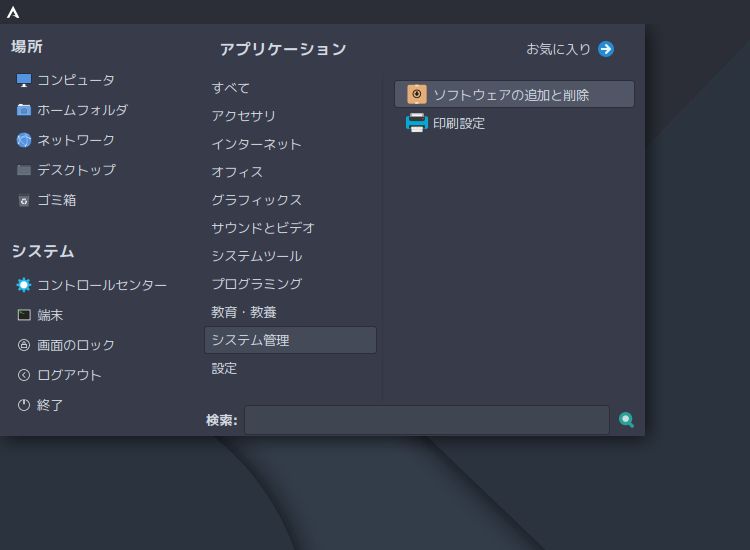Image resolution: width=750 pixels, height=550 pixels.
Task: Select the インターネット category
Action: pos(256,144)
